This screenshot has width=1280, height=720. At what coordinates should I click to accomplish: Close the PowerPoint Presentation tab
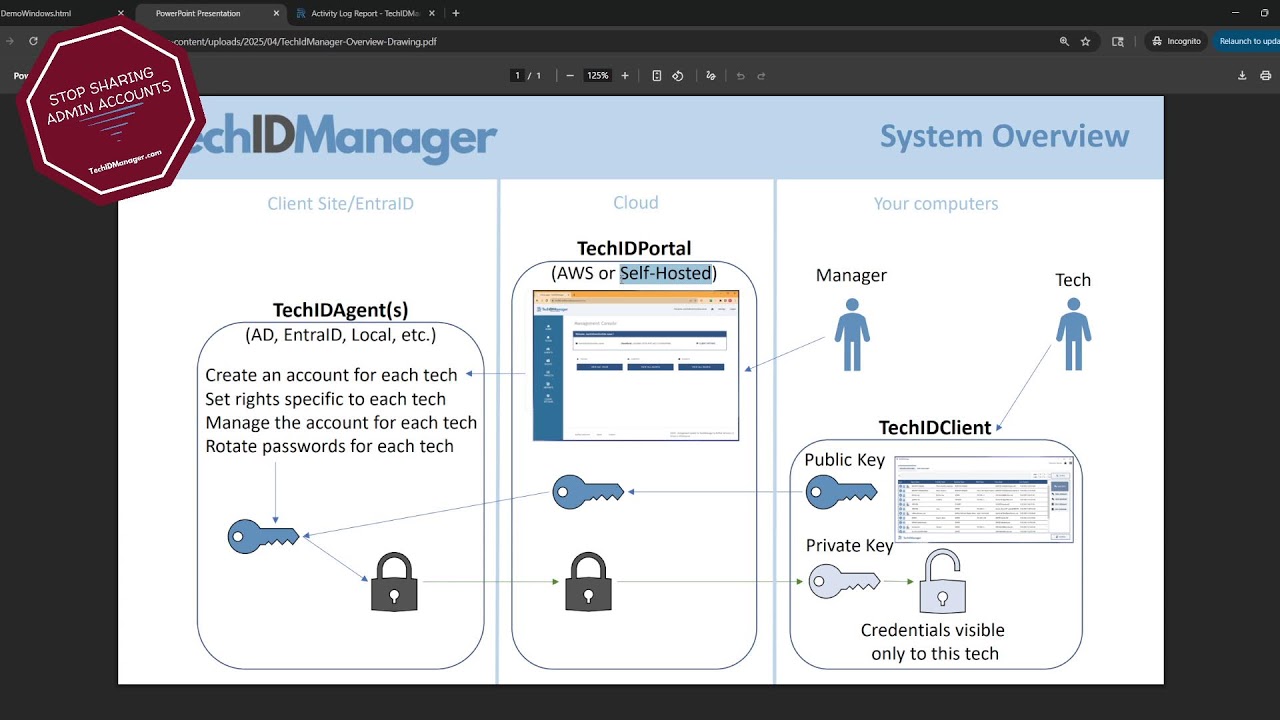[277, 14]
